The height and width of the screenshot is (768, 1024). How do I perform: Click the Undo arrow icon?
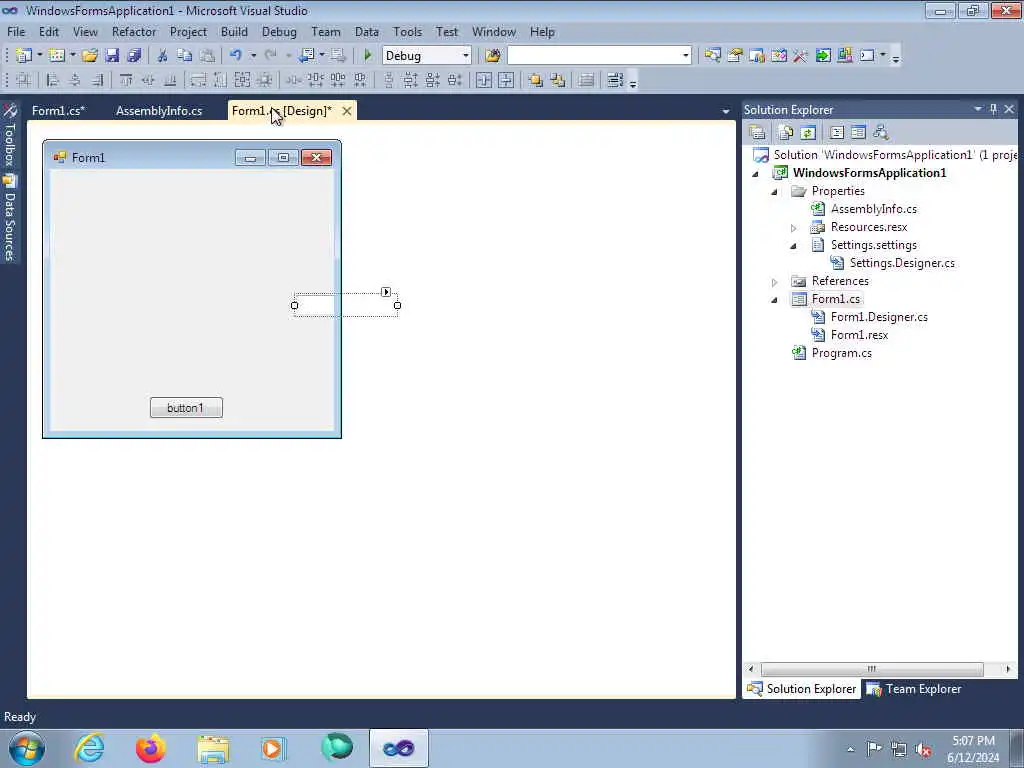(x=236, y=56)
